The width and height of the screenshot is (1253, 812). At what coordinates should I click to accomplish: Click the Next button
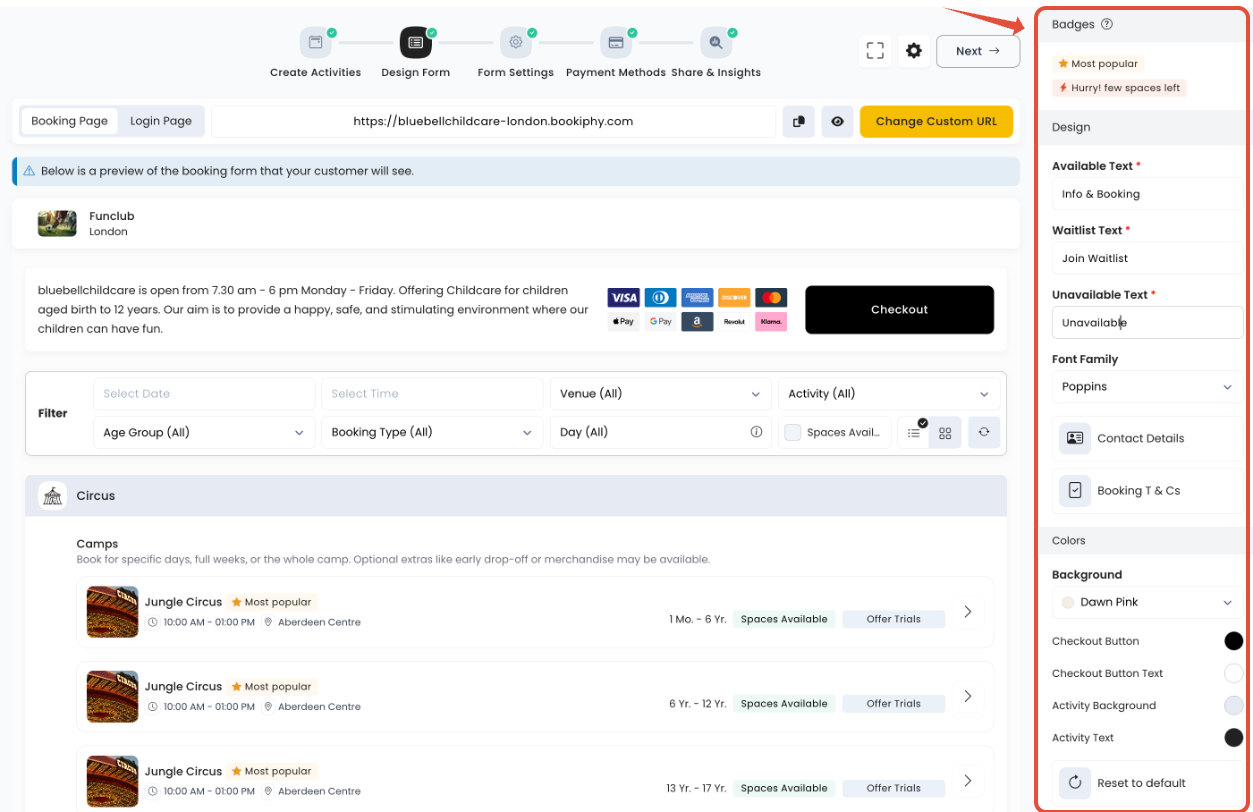[x=978, y=51]
